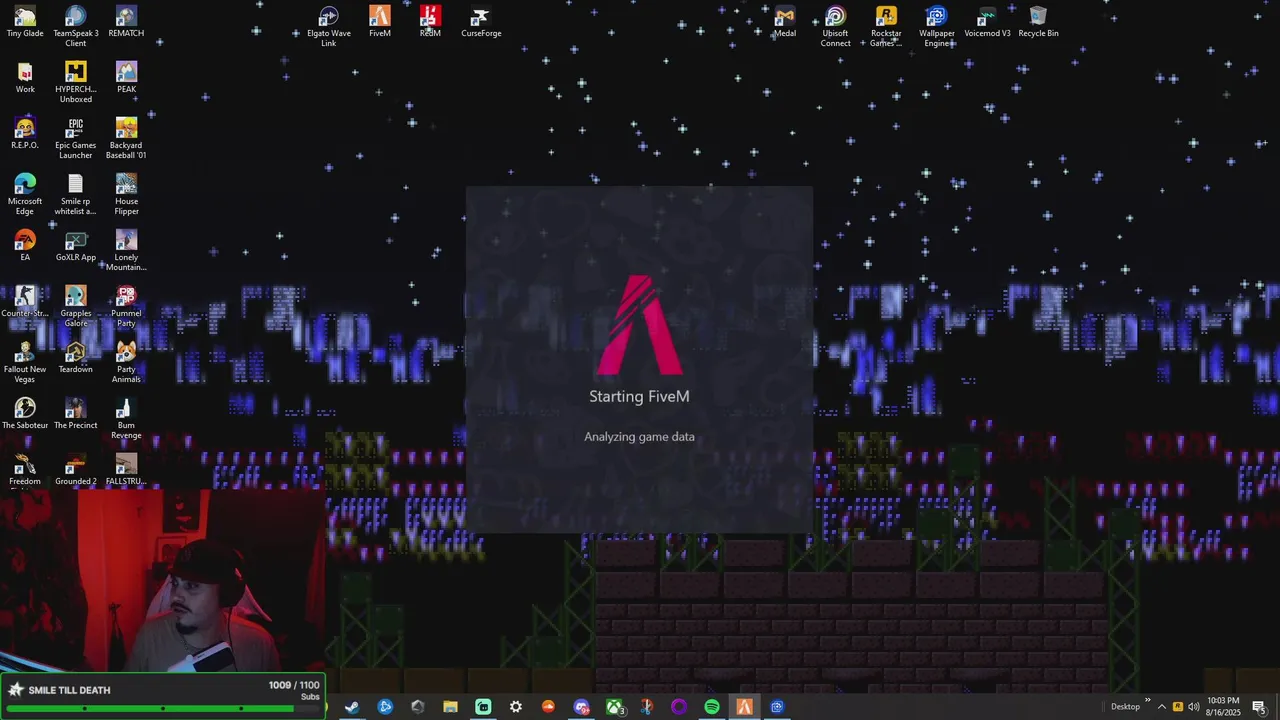Click the yellow Rockstar tray icon
Viewport: 1280px width, 720px height.
coord(1178,707)
